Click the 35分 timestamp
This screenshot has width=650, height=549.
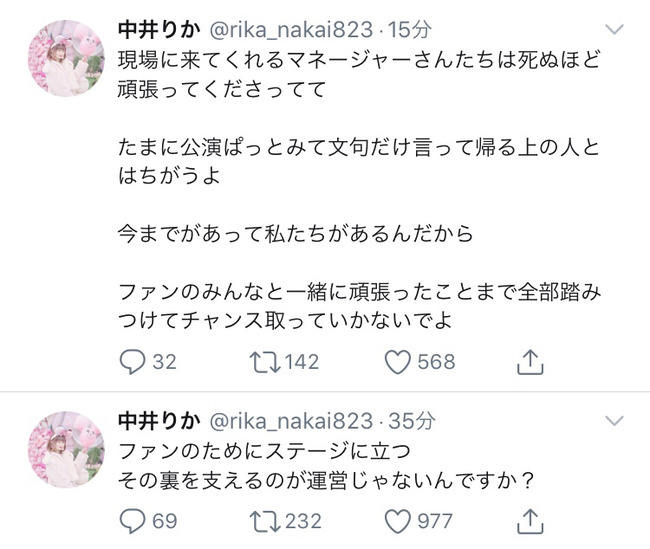[x=412, y=416]
